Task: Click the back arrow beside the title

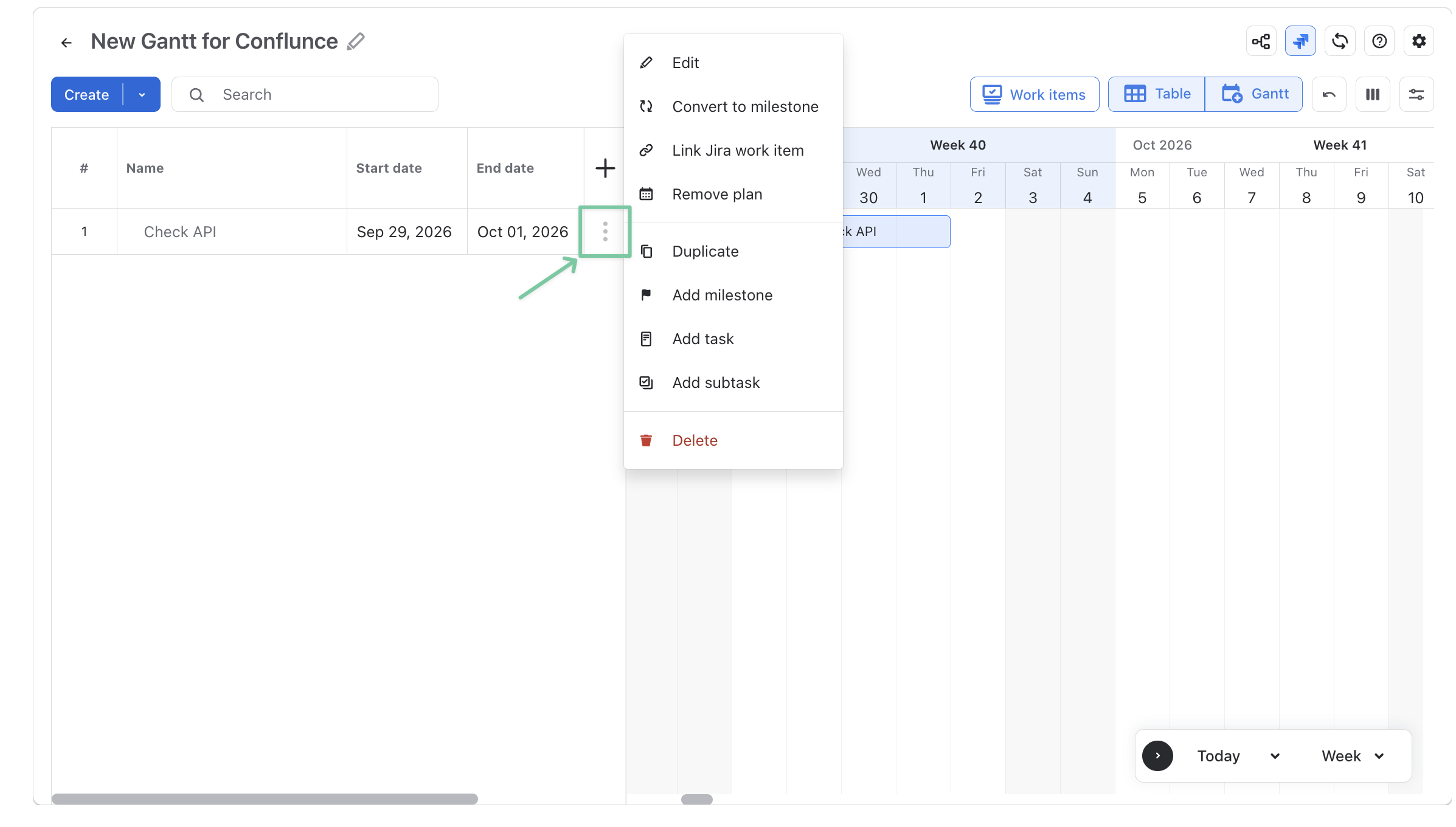Action: click(x=66, y=43)
